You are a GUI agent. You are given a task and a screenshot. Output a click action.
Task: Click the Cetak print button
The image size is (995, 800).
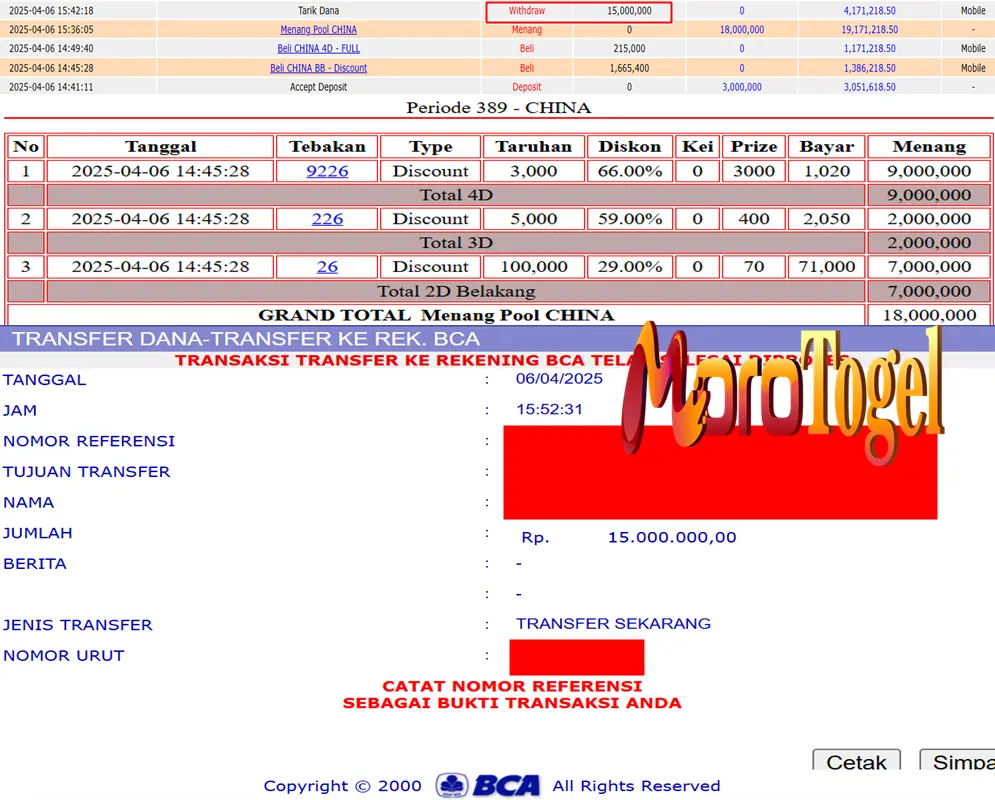856,762
